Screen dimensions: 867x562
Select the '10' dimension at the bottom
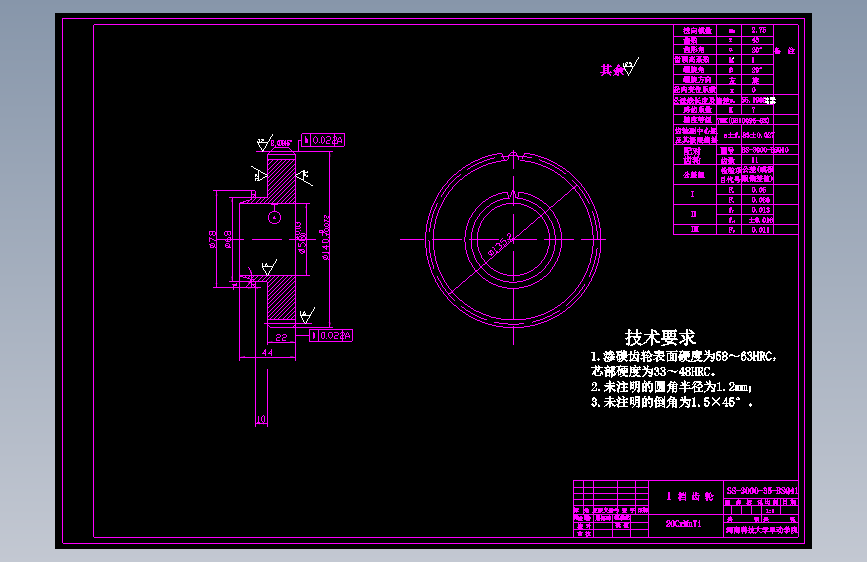(x=262, y=419)
